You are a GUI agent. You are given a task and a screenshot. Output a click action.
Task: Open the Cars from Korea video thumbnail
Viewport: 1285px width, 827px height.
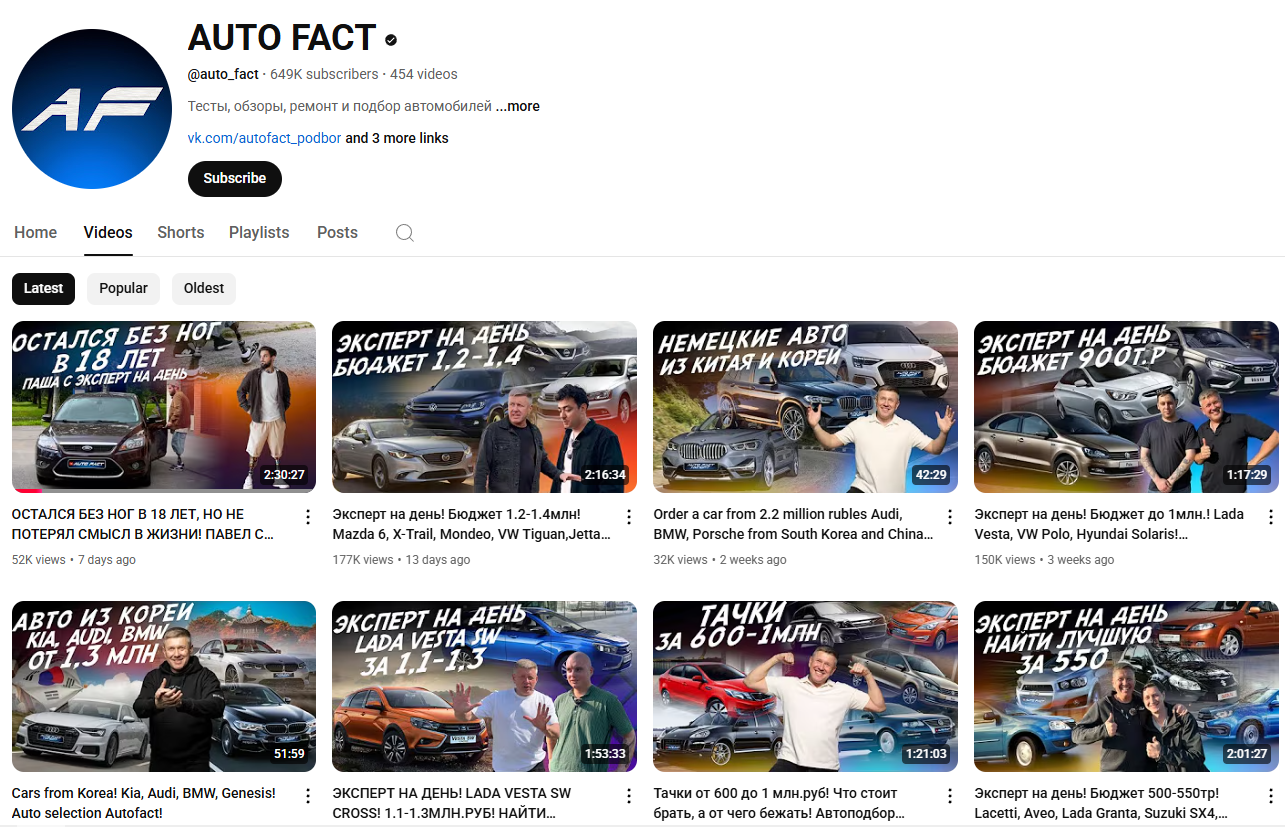pyautogui.click(x=163, y=686)
